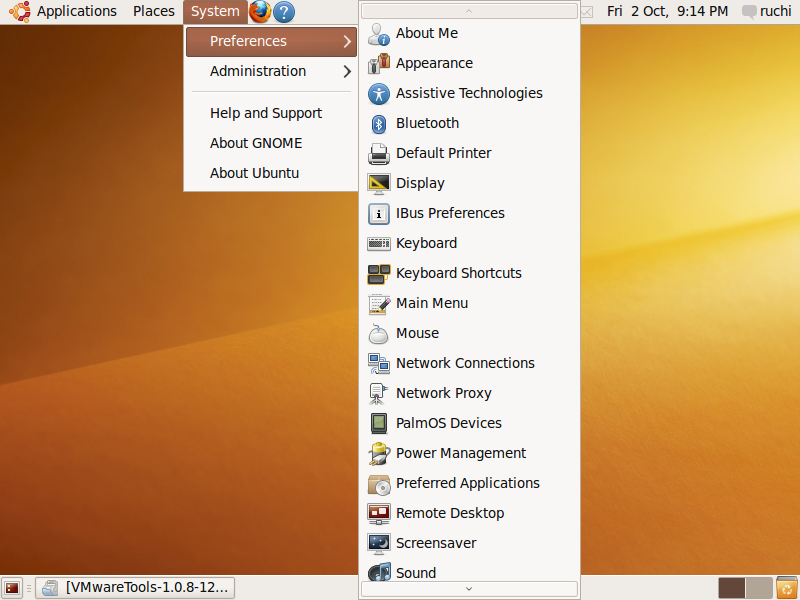800x600 pixels.
Task: Open the Trash icon in bottom panel
Action: (787, 588)
